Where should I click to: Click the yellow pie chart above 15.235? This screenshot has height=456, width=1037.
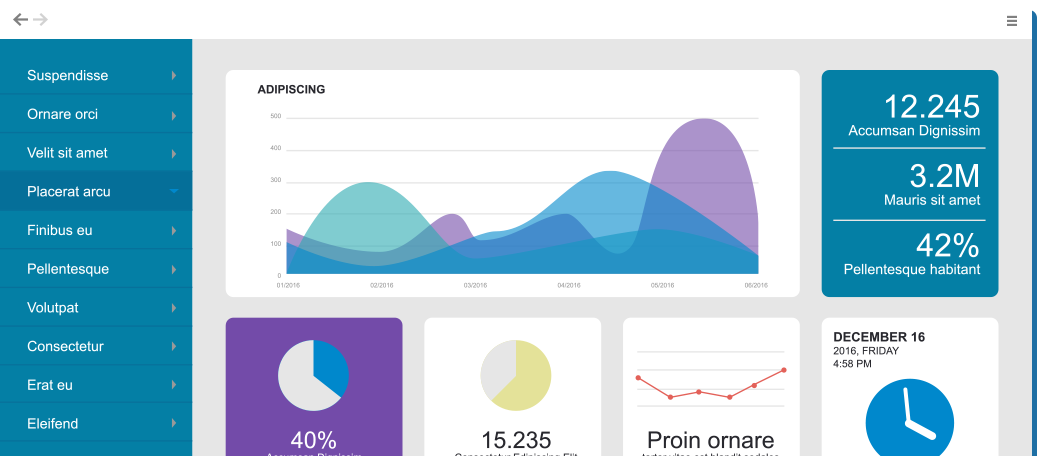point(515,375)
